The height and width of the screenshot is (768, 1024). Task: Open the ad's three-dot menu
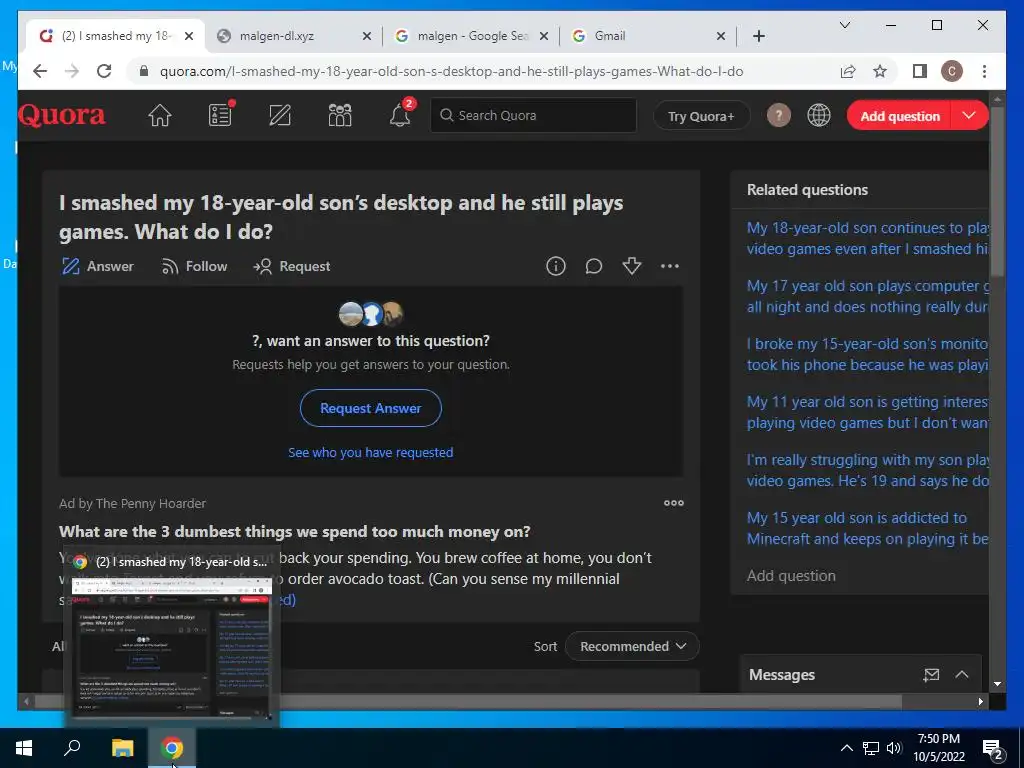(673, 502)
